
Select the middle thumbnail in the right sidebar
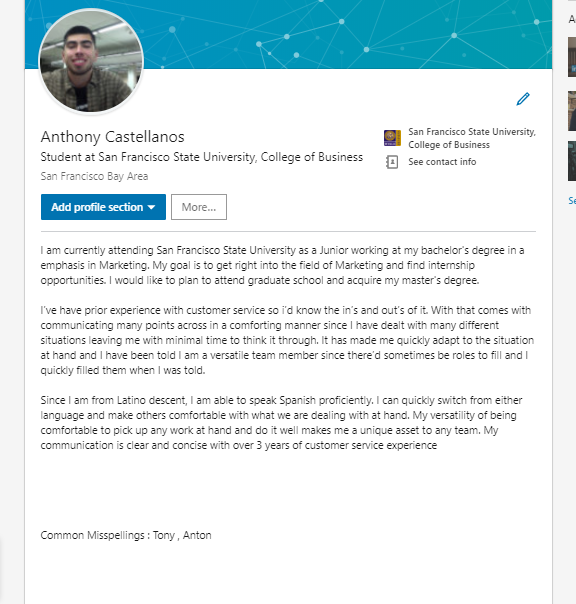572,111
